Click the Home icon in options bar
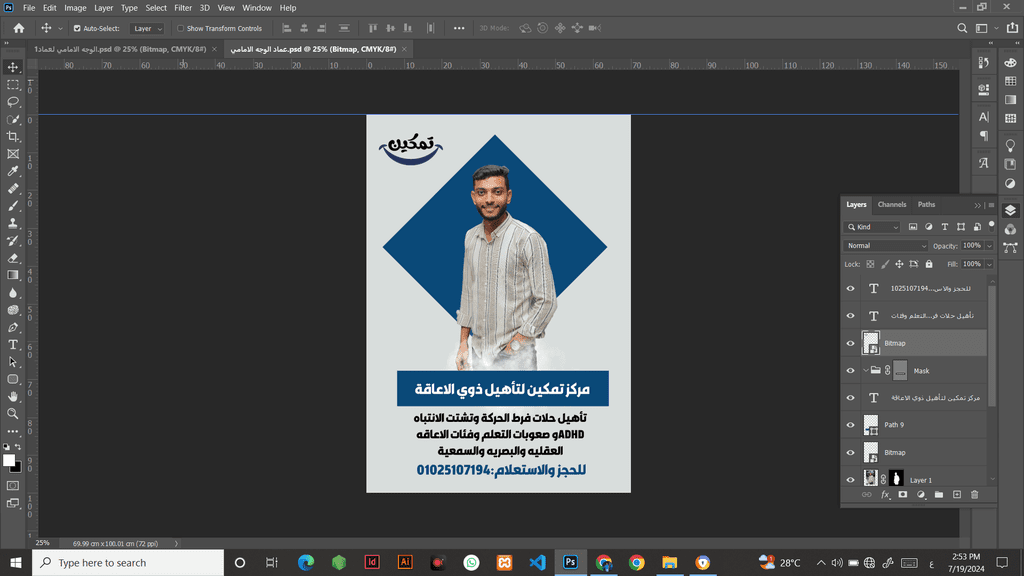Screen dimensions: 1024x576 pyautogui.click(x=19, y=28)
